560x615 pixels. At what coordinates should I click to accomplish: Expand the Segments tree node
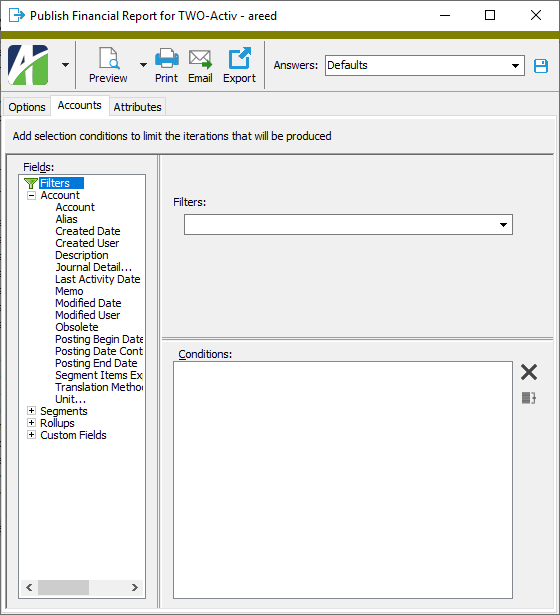(31, 411)
